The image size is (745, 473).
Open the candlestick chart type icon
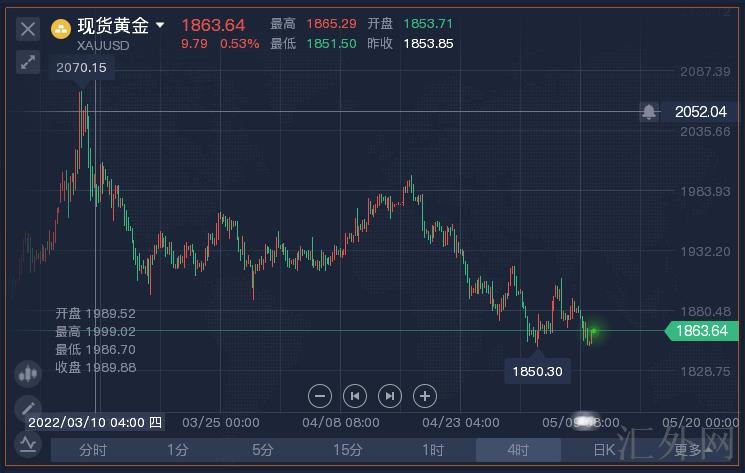tap(28, 374)
